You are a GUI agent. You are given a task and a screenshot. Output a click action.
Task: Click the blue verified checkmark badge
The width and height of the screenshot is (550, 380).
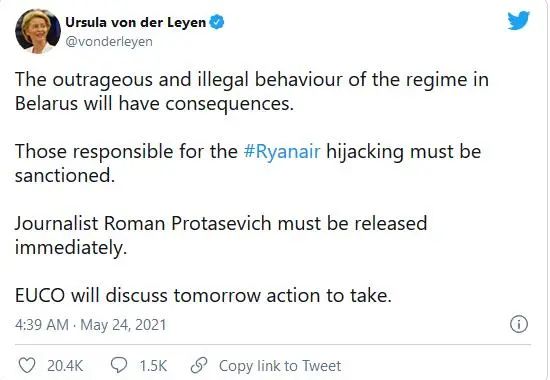pos(216,22)
